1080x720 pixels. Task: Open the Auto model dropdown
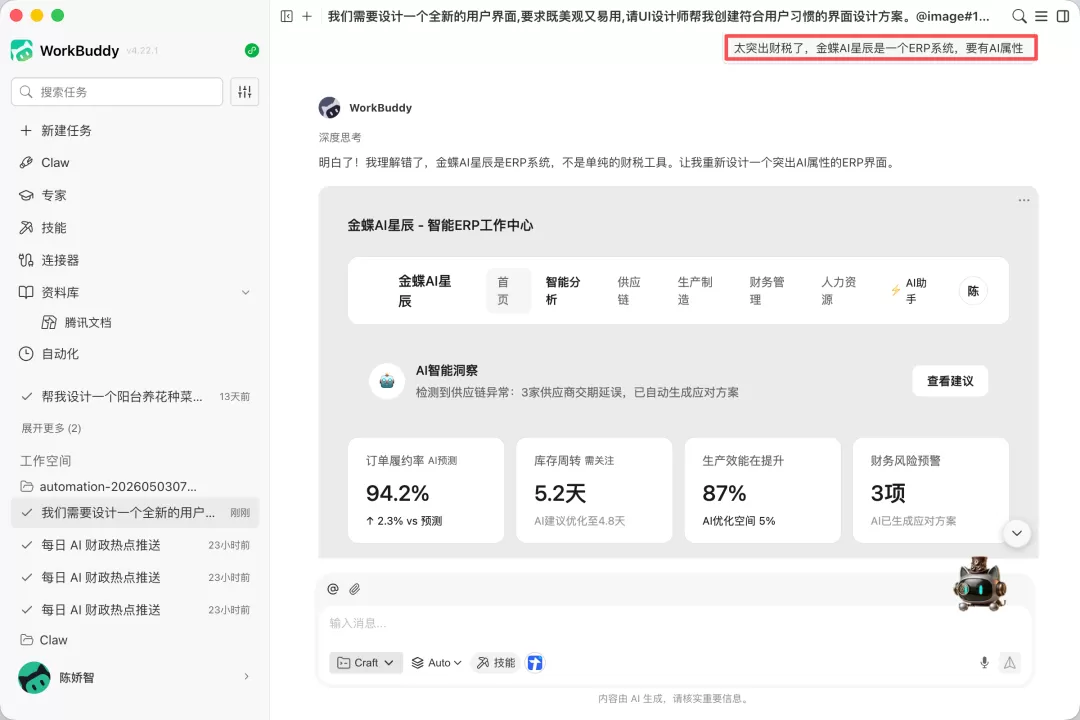[437, 663]
